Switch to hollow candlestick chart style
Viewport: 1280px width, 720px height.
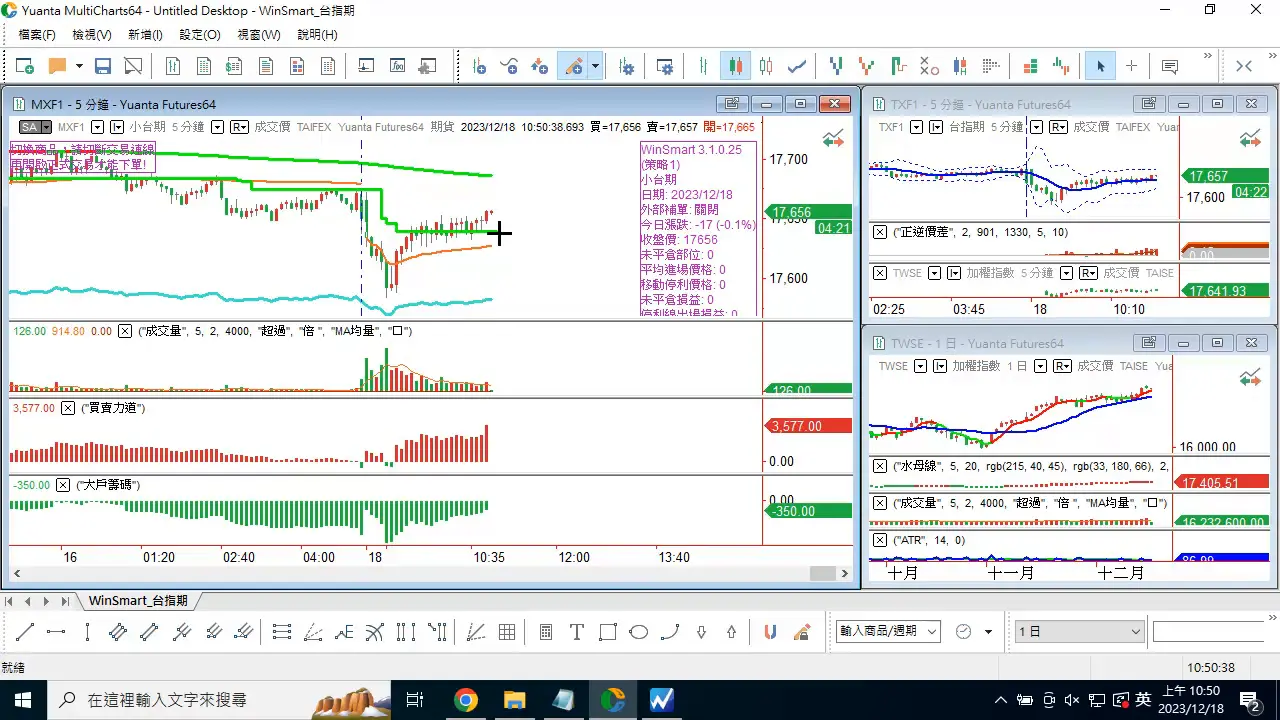pos(766,66)
